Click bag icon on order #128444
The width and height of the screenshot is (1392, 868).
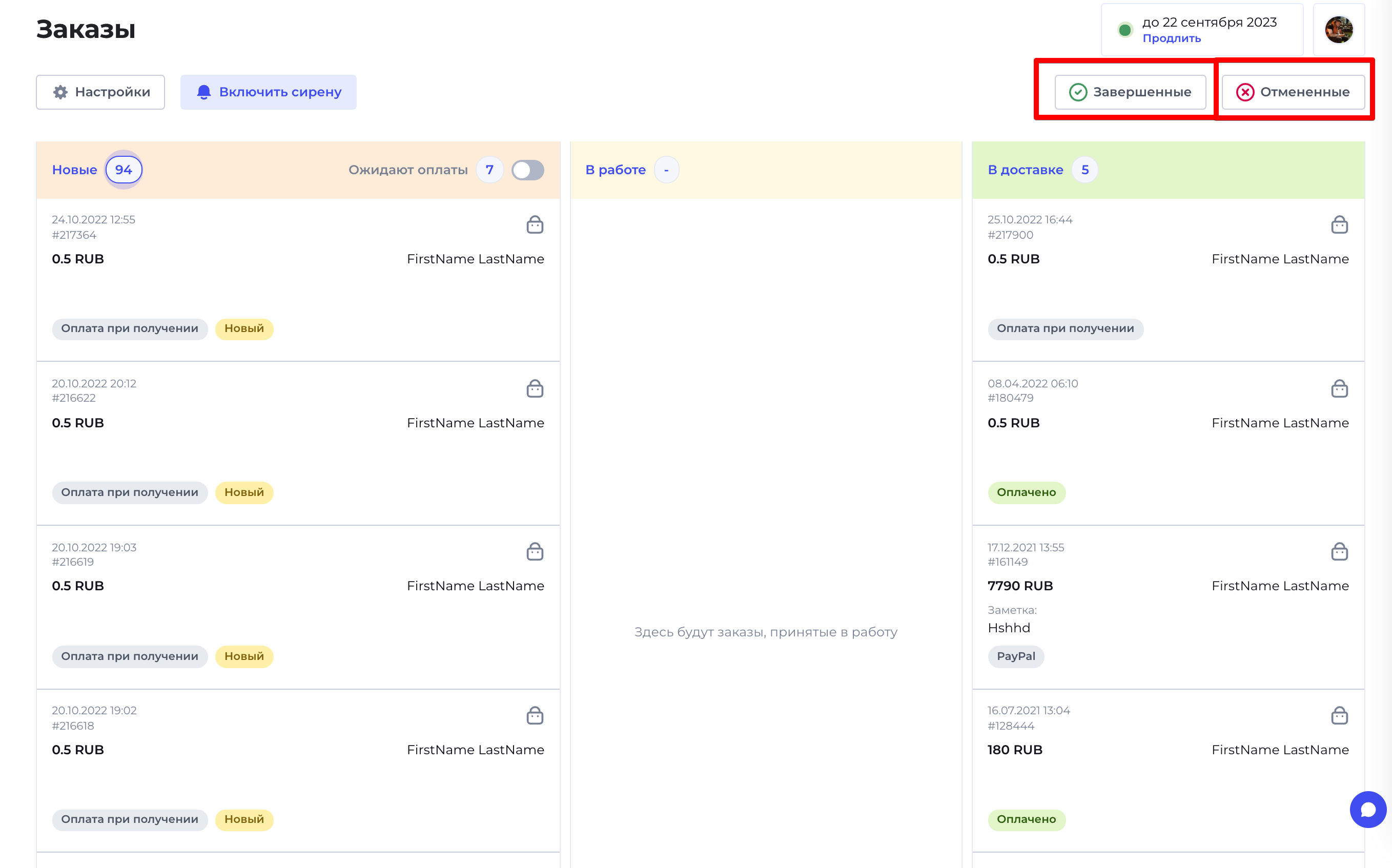(1339, 715)
